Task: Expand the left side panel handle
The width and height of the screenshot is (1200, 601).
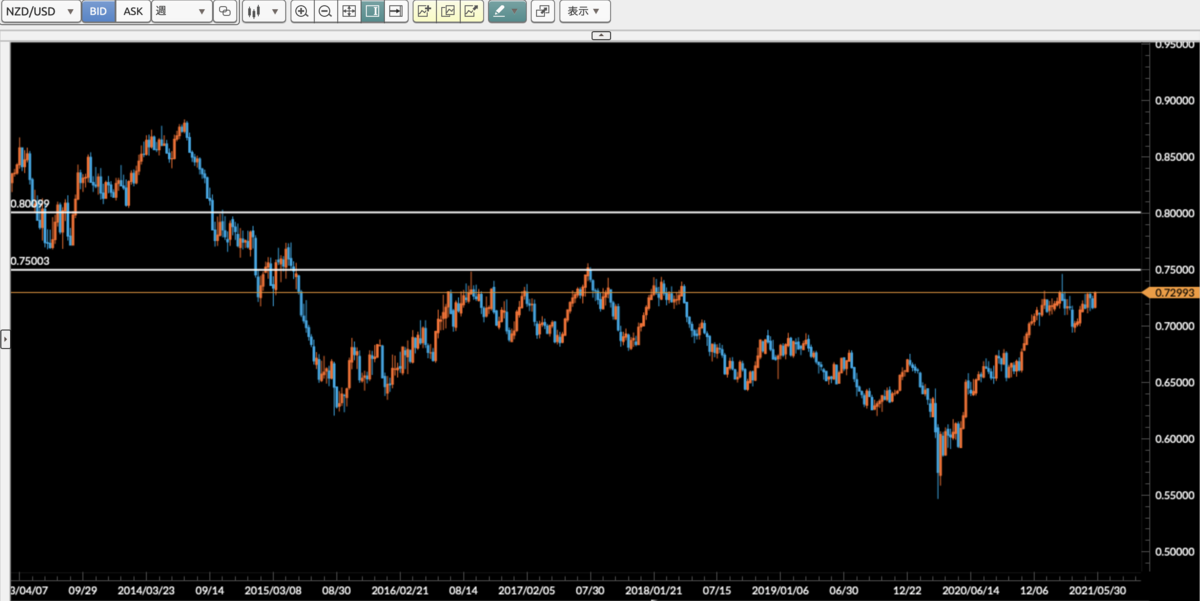Action: (x=5, y=340)
